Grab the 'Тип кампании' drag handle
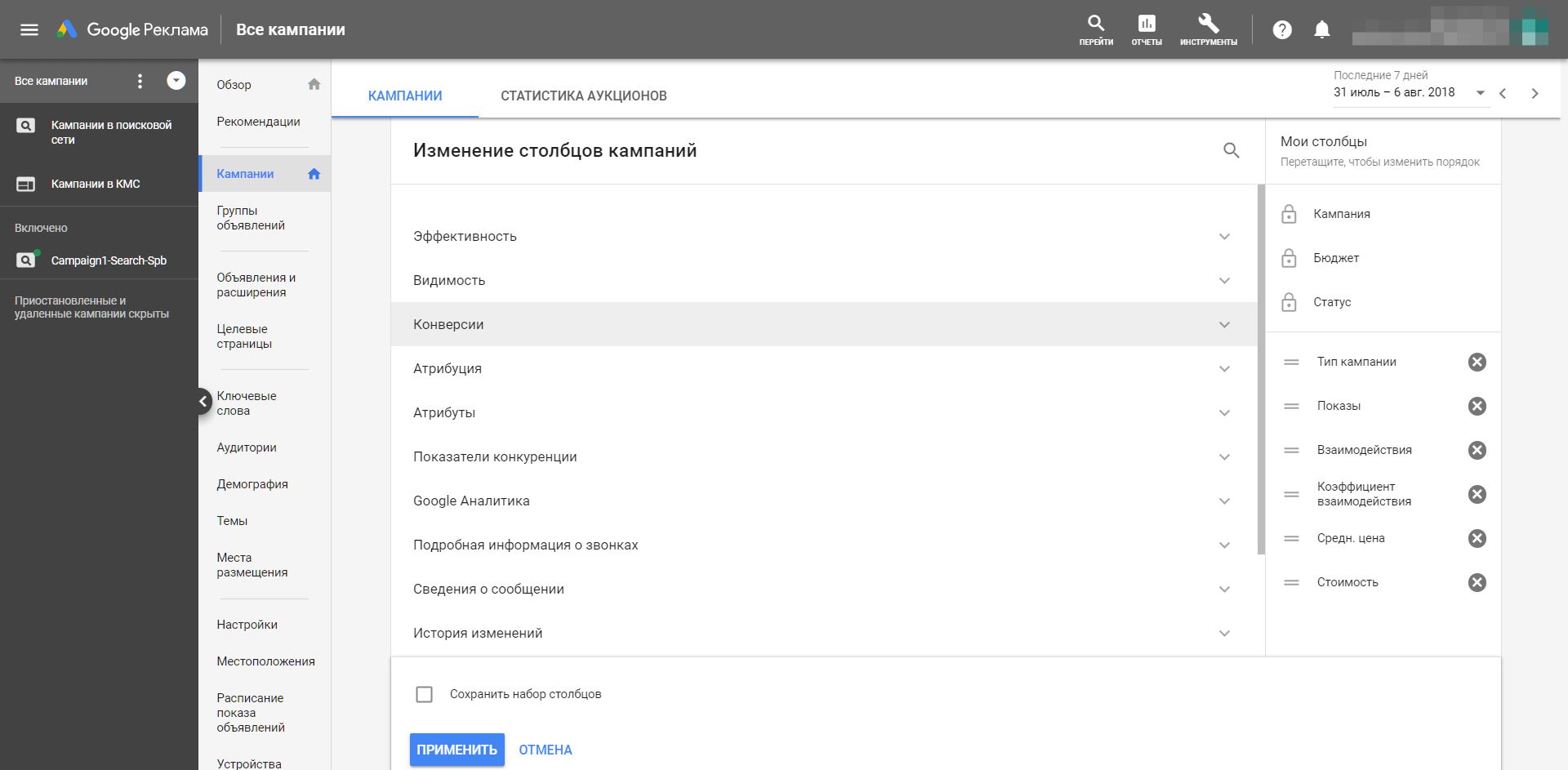1568x770 pixels. [x=1291, y=362]
